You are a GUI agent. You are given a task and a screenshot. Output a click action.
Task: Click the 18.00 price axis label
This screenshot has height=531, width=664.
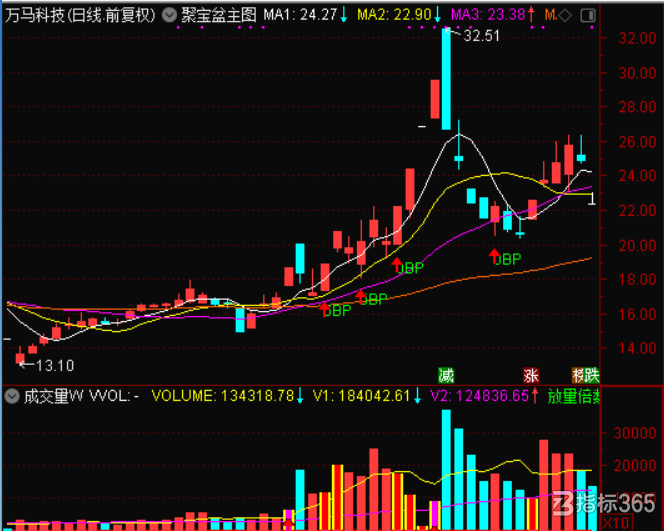point(637,279)
